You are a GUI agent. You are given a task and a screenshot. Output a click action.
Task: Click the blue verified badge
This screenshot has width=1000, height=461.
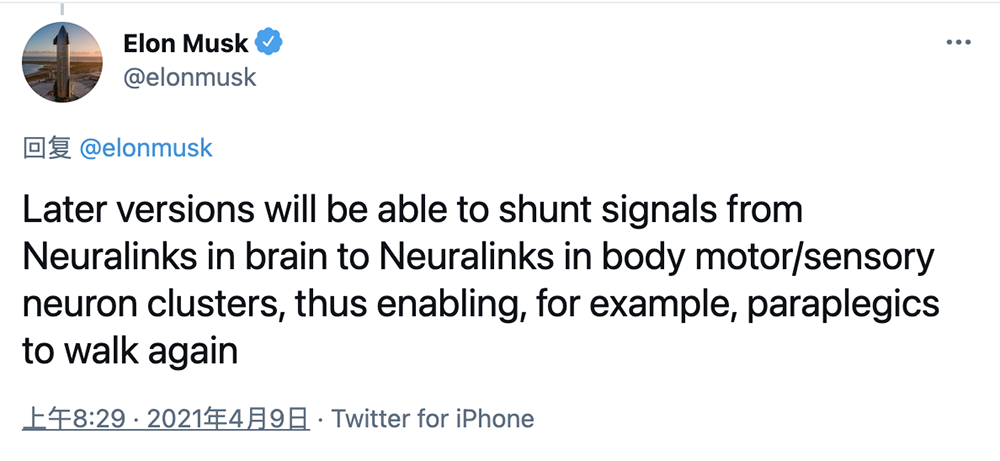271,43
